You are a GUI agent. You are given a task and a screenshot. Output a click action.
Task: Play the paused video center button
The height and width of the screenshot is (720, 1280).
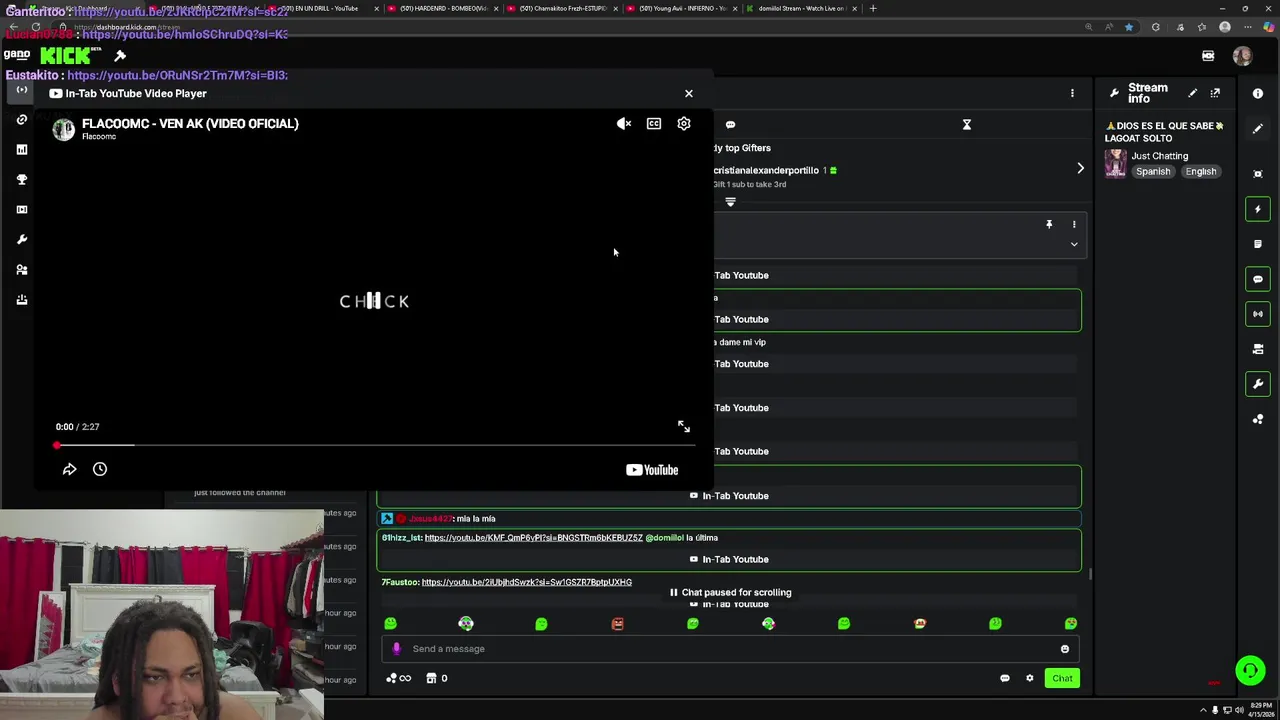(x=374, y=300)
